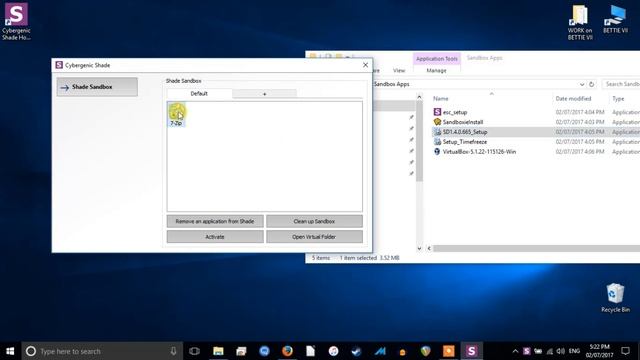The width and height of the screenshot is (640, 360).
Task: Open the blank document app on taskbar
Action: (x=311, y=351)
